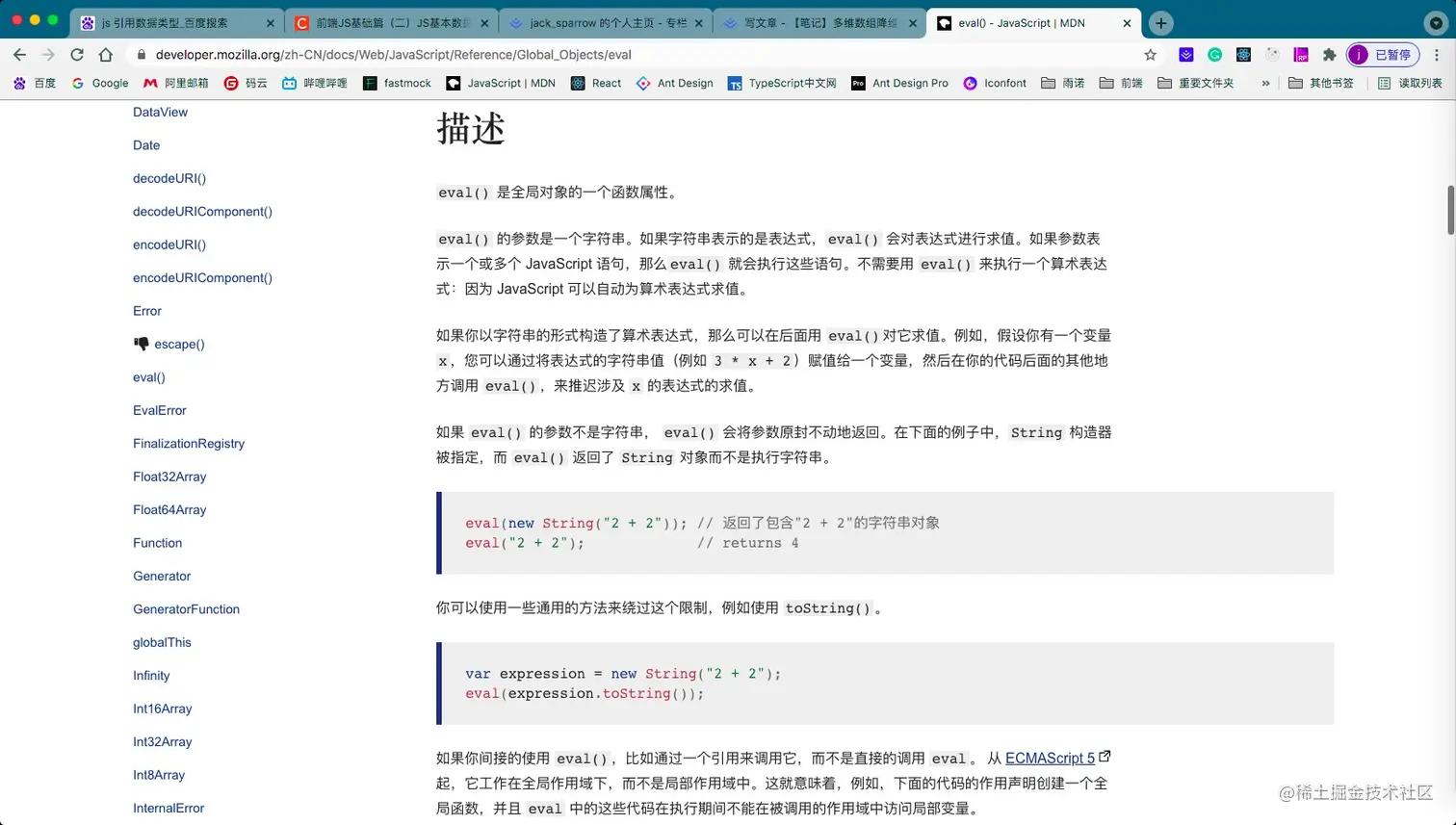
Task: Click the browser forward arrow
Action: pyautogui.click(x=48, y=55)
